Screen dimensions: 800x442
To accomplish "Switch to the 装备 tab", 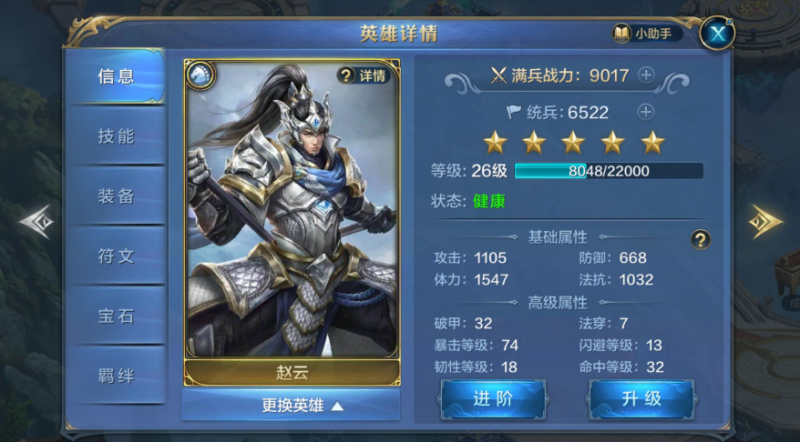I will coord(116,196).
